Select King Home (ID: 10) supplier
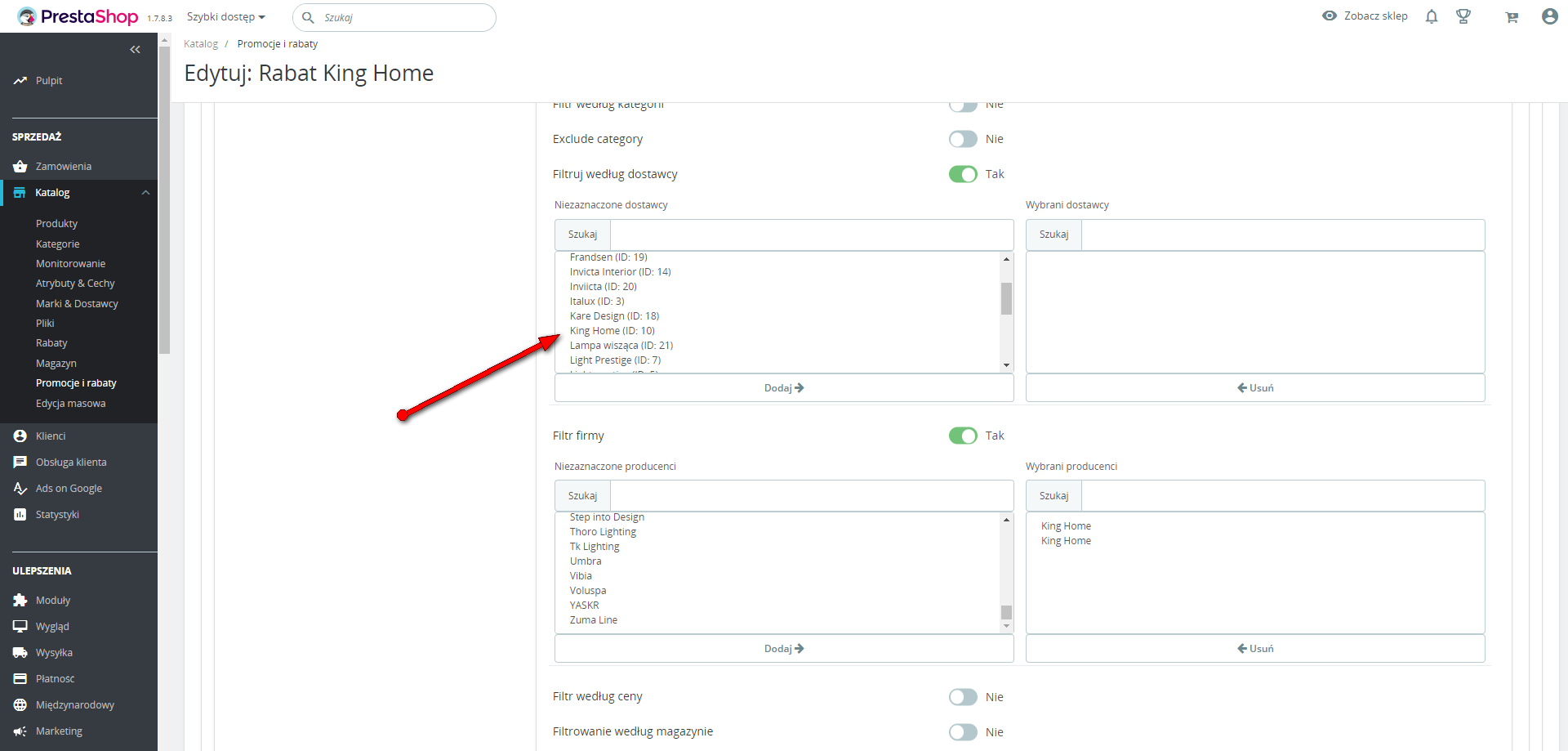Viewport: 1568px width, 751px height. tap(612, 331)
